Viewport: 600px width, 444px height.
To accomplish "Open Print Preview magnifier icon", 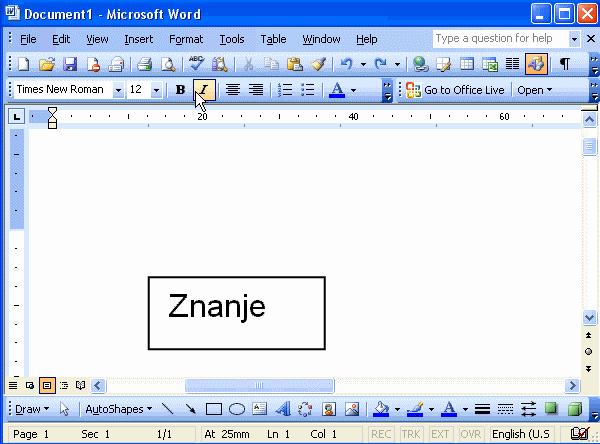I will click(x=168, y=64).
